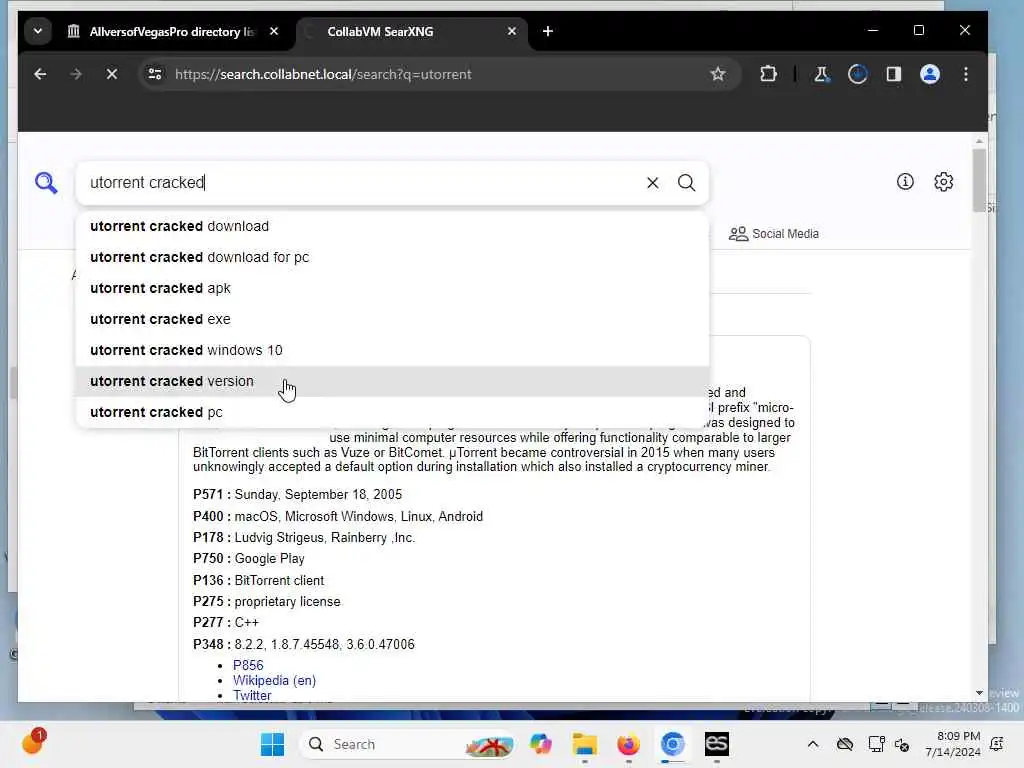Open the notification bell icon

[997, 744]
